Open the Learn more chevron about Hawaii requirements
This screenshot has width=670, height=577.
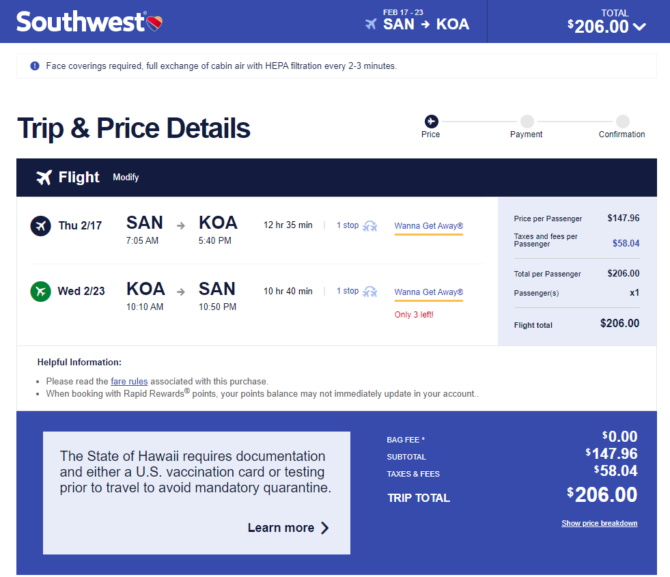click(325, 528)
